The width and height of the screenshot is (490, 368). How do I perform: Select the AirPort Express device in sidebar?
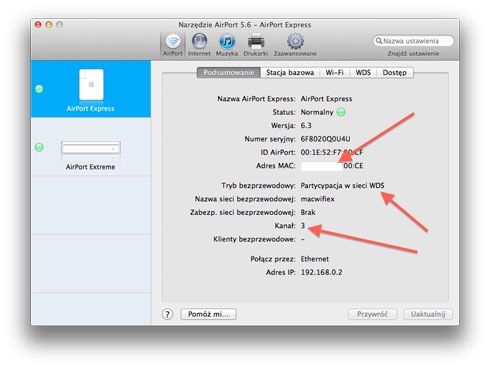[91, 89]
